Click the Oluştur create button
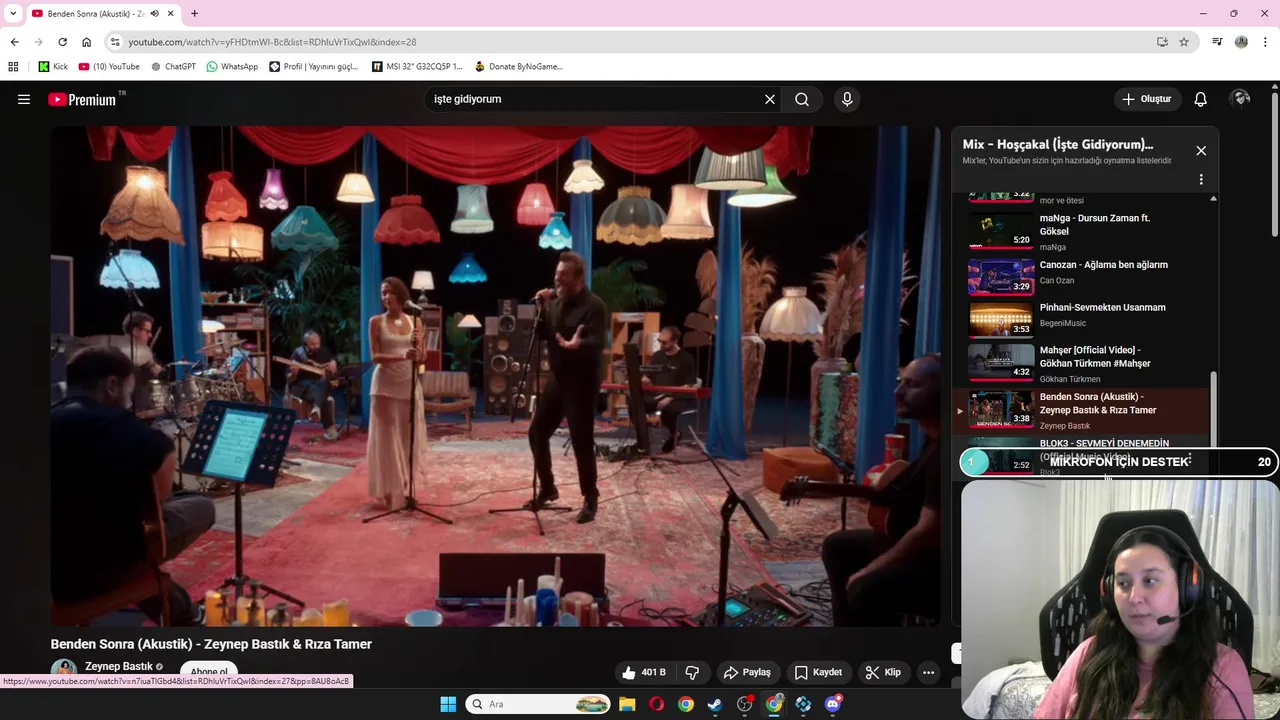Image resolution: width=1280 pixels, height=720 pixels. tap(1146, 99)
